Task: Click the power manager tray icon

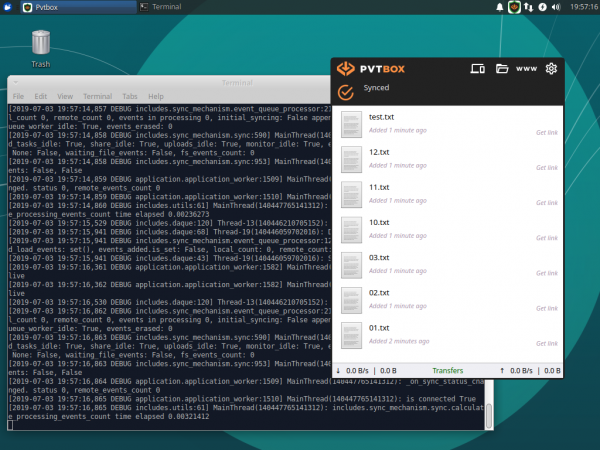Action: pos(541,7)
